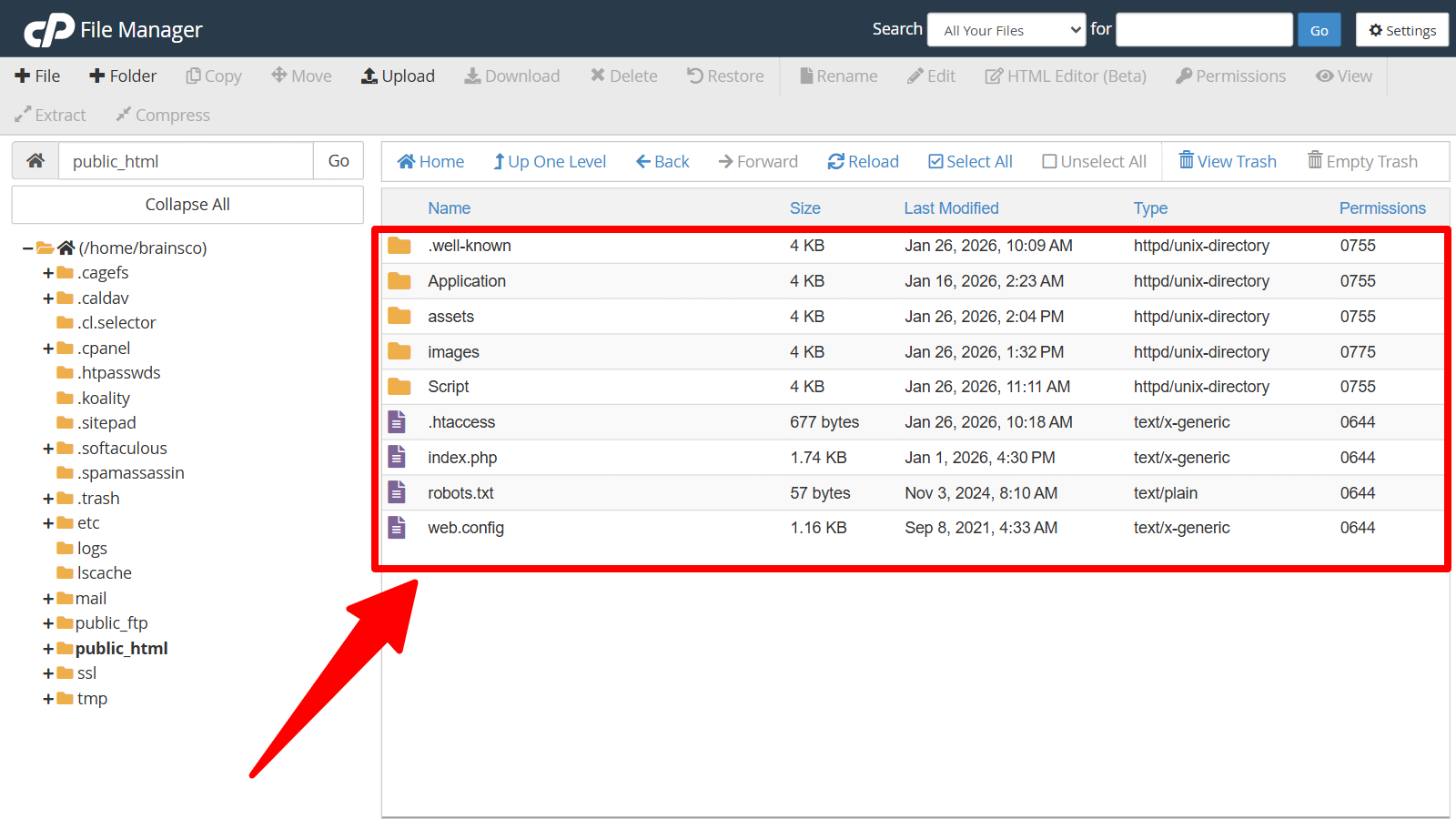
Task: Expand the .cagefs tree folder
Action: point(48,273)
